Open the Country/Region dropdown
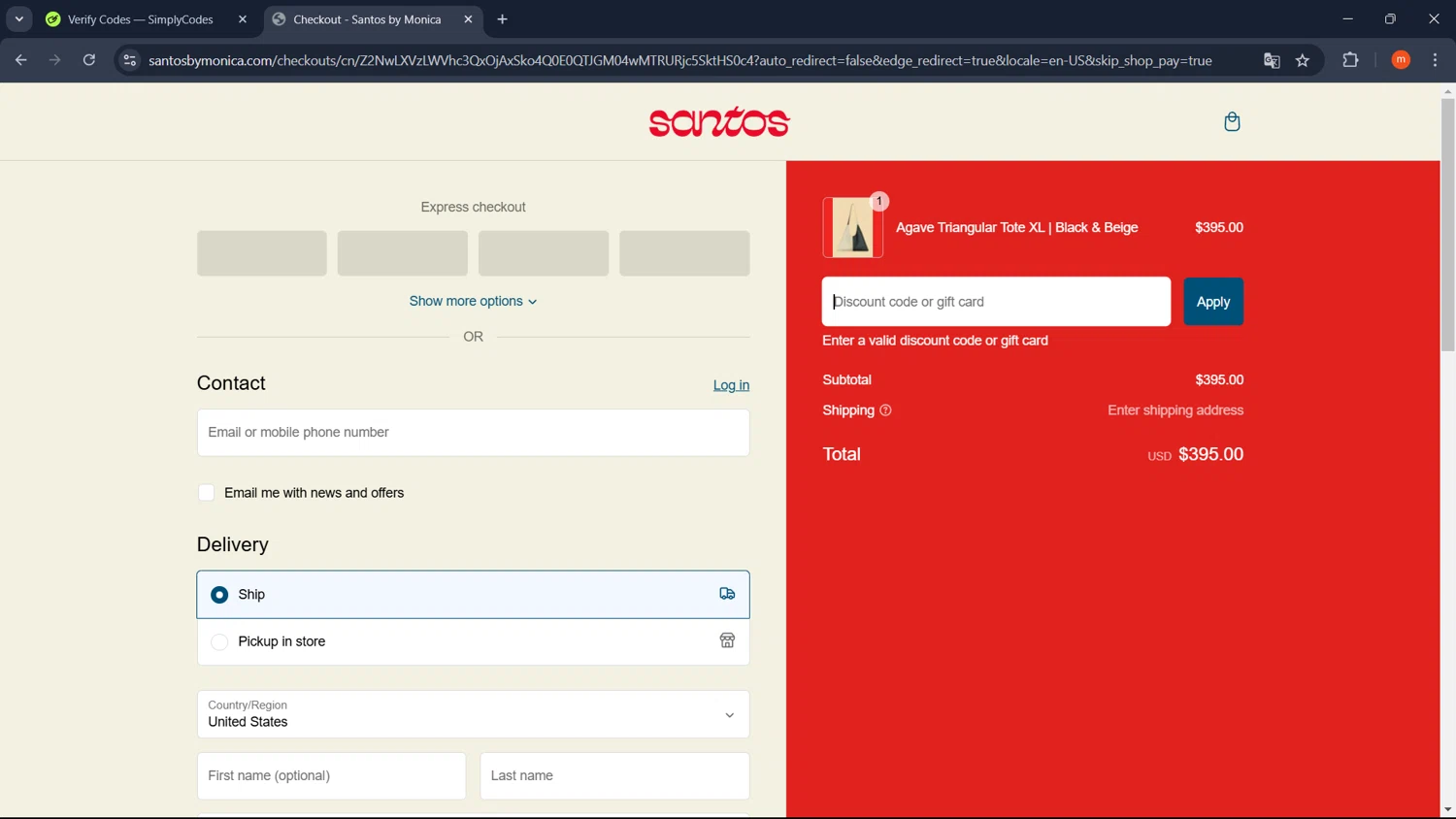 click(473, 714)
